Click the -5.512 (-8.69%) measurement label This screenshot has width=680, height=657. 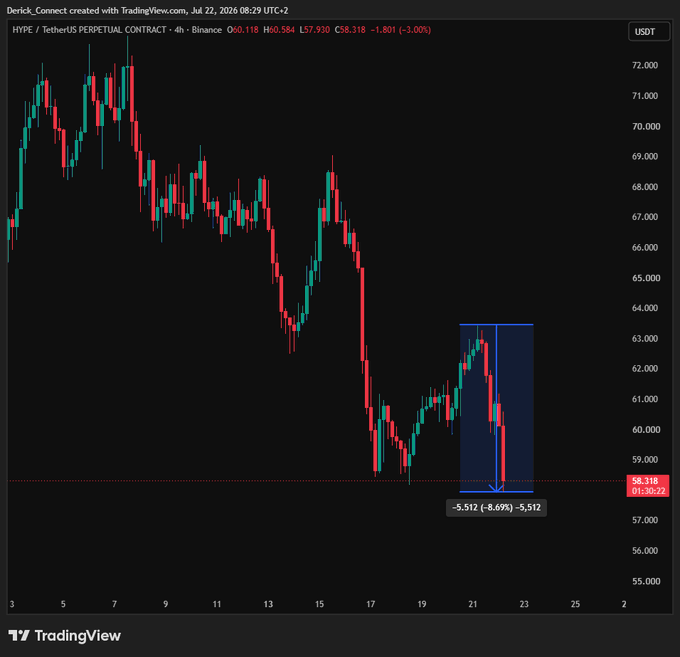tap(496, 507)
